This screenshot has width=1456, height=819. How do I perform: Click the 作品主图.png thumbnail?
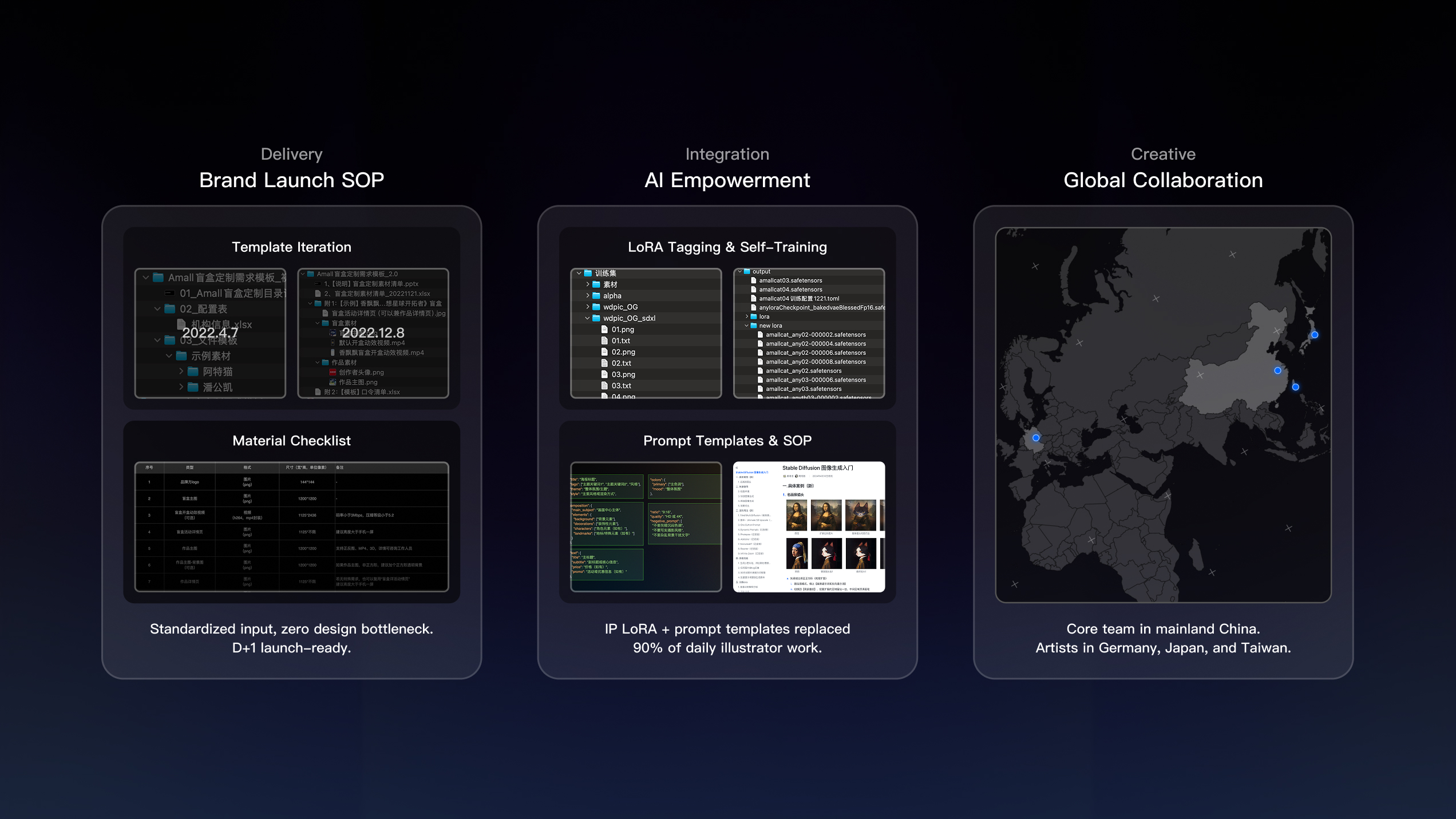coord(333,382)
